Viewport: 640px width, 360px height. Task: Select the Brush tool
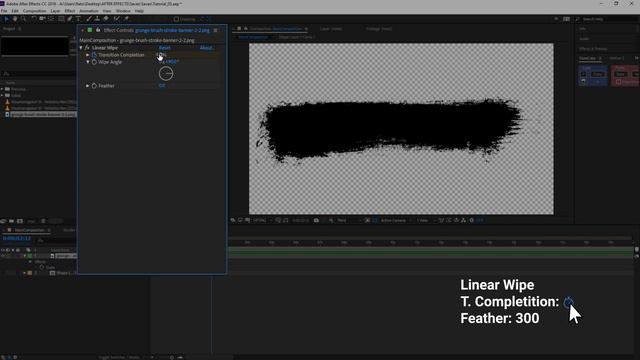point(89,19)
